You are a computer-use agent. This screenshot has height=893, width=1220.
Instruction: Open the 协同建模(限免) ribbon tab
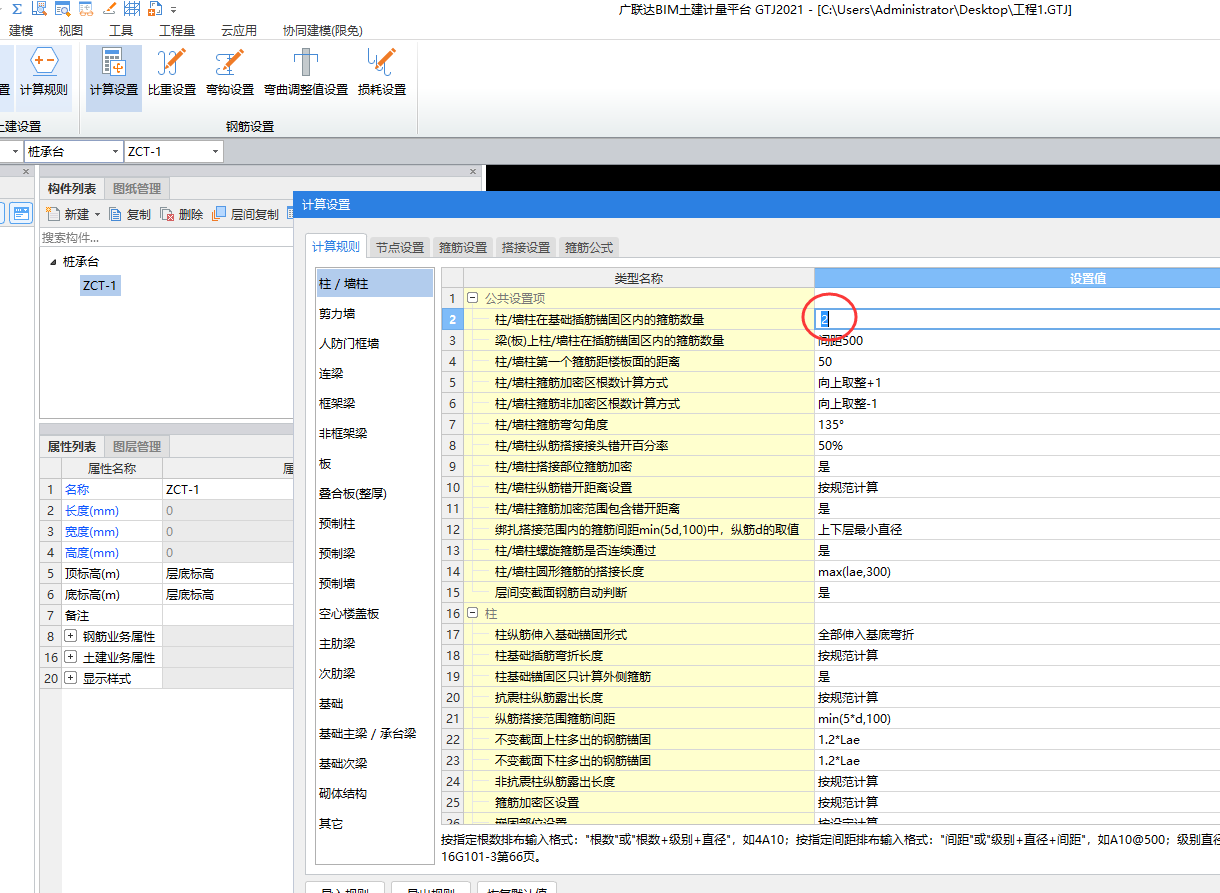click(x=323, y=31)
